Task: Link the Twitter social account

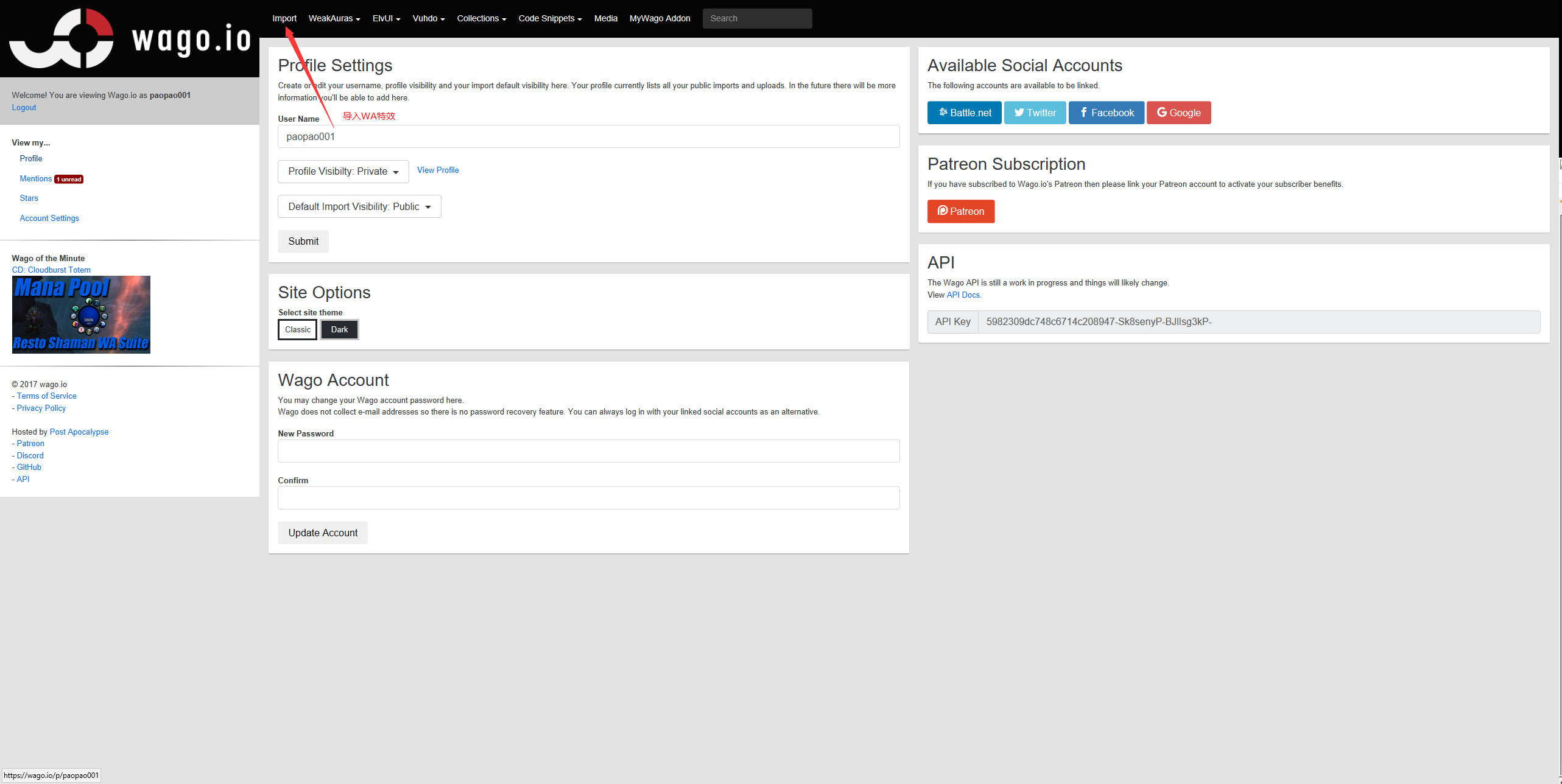Action: coord(1035,113)
